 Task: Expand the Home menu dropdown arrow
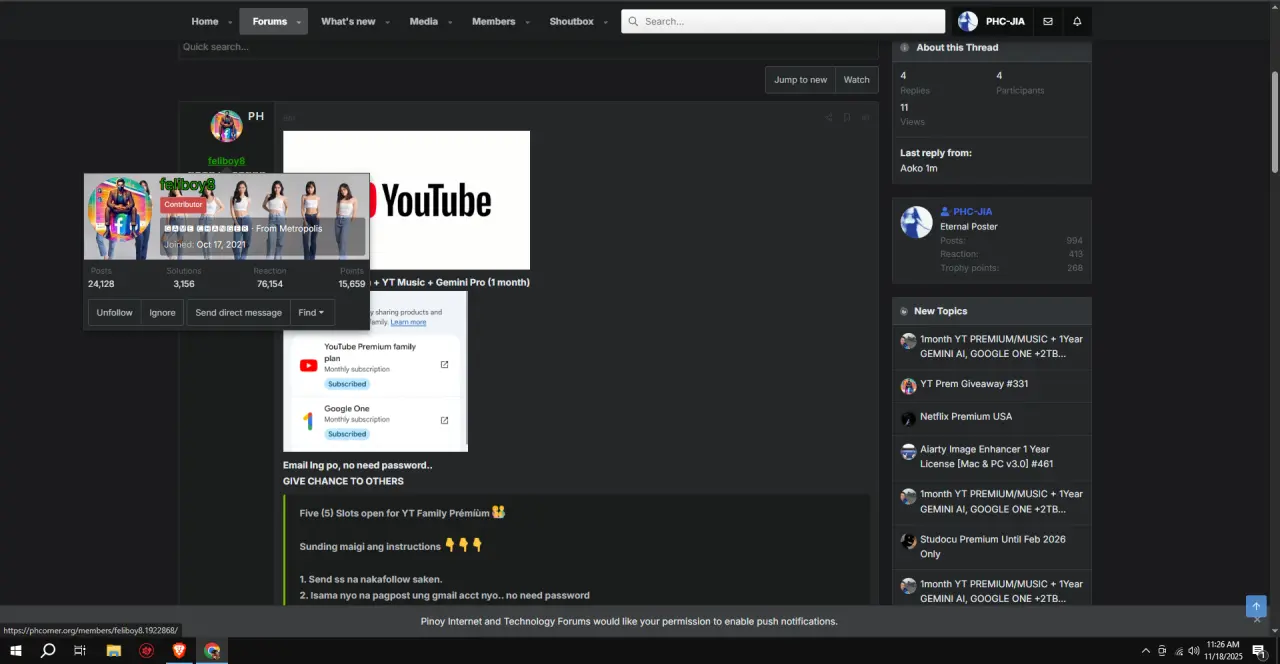pos(230,22)
